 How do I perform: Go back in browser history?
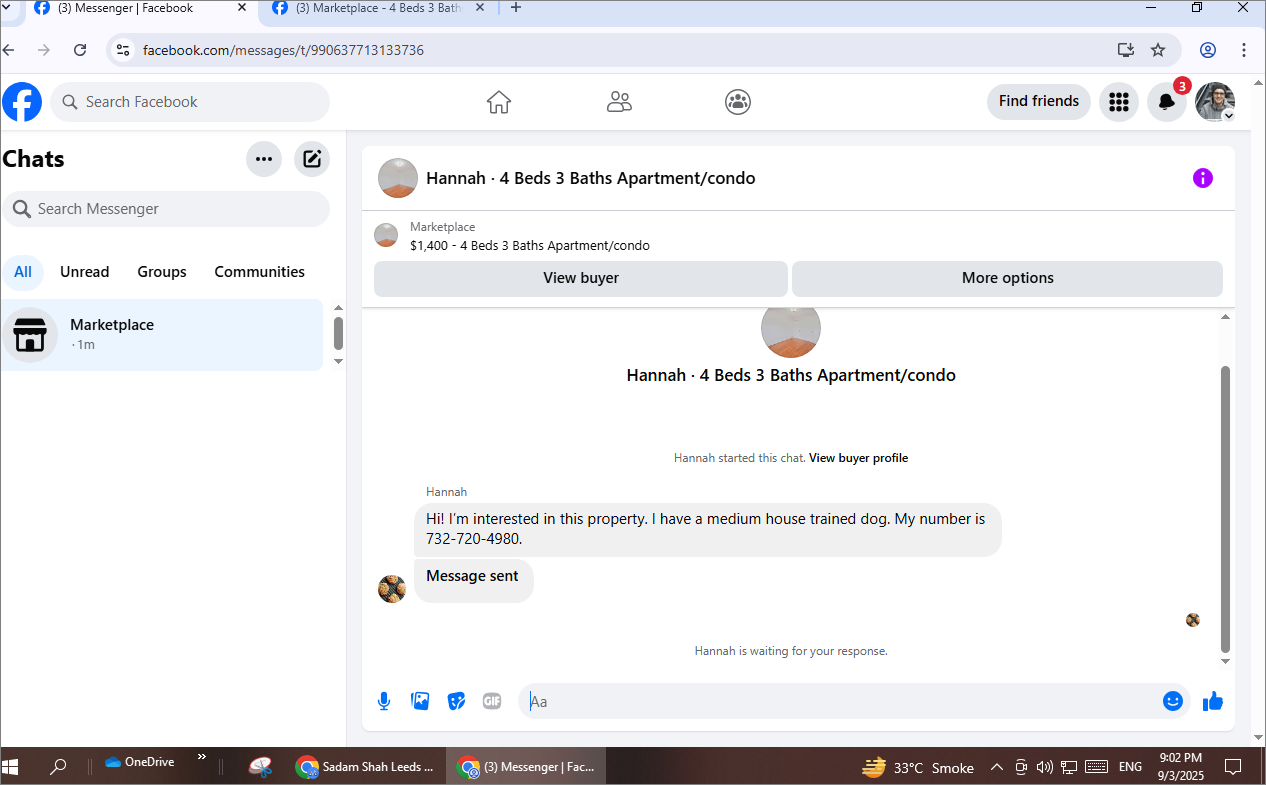pos(9,50)
